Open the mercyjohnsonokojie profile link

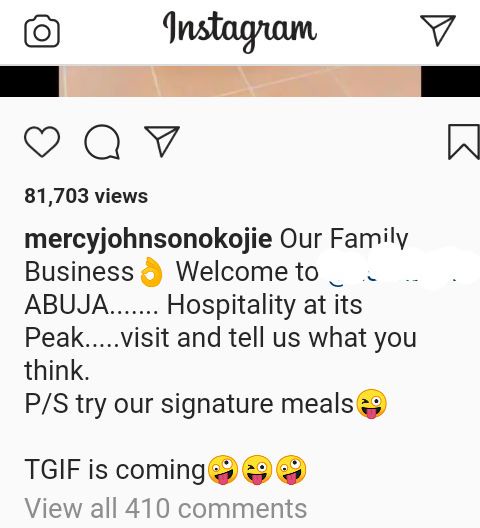pos(148,240)
